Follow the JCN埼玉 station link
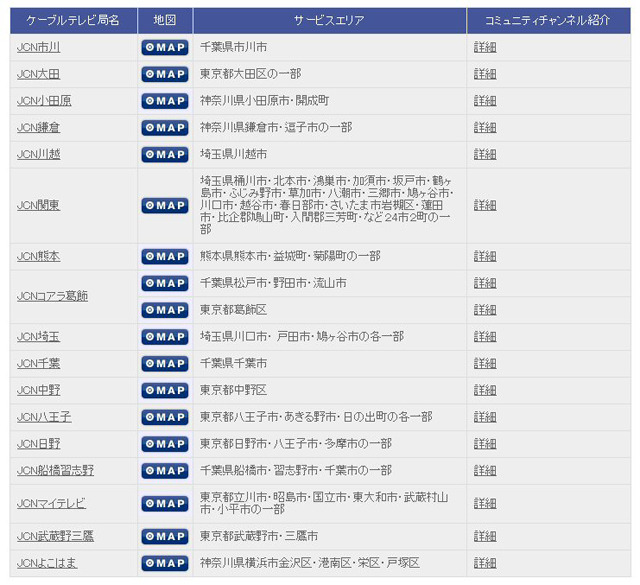The image size is (640, 585). (x=38, y=337)
